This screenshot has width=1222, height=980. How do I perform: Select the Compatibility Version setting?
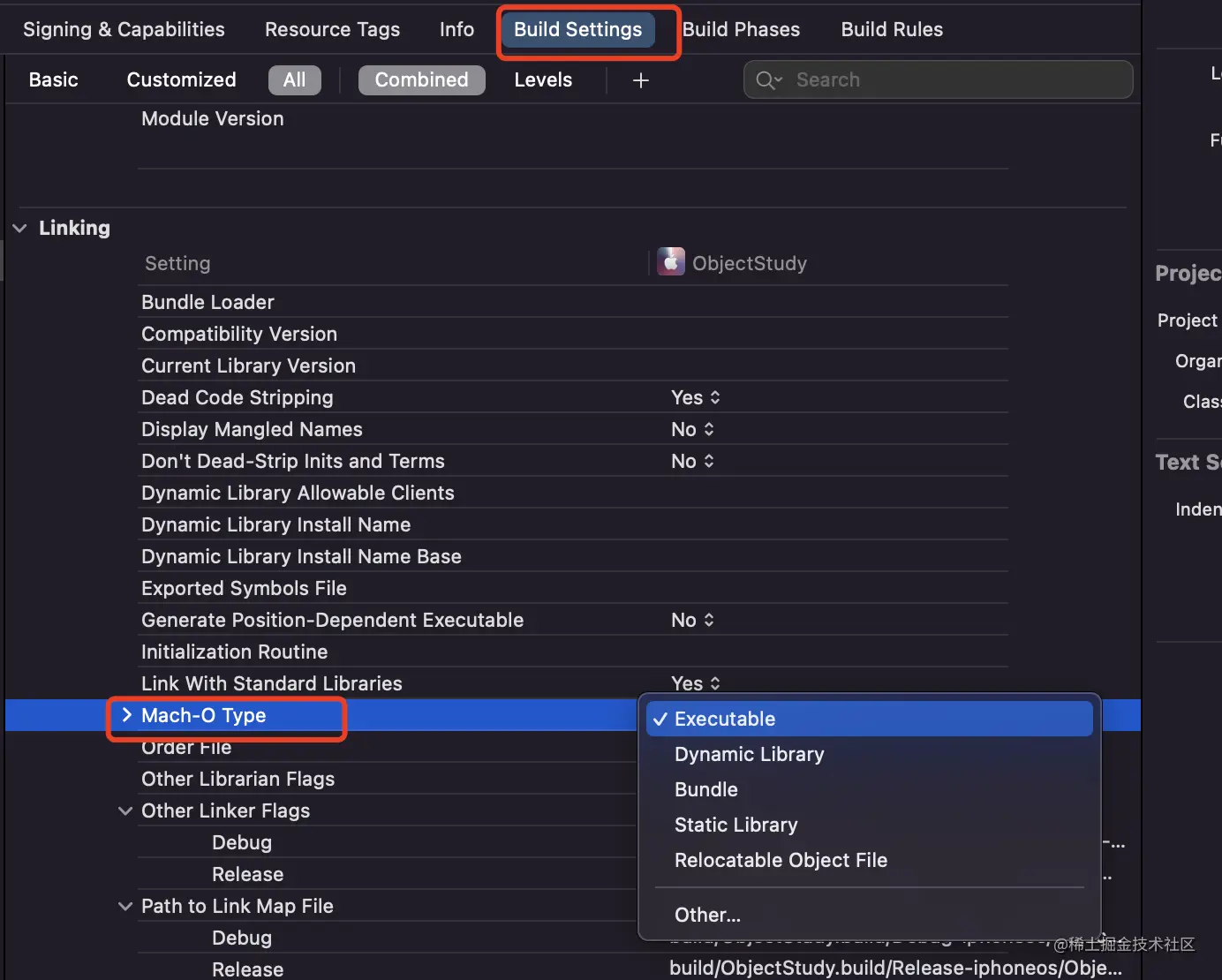pyautogui.click(x=239, y=334)
